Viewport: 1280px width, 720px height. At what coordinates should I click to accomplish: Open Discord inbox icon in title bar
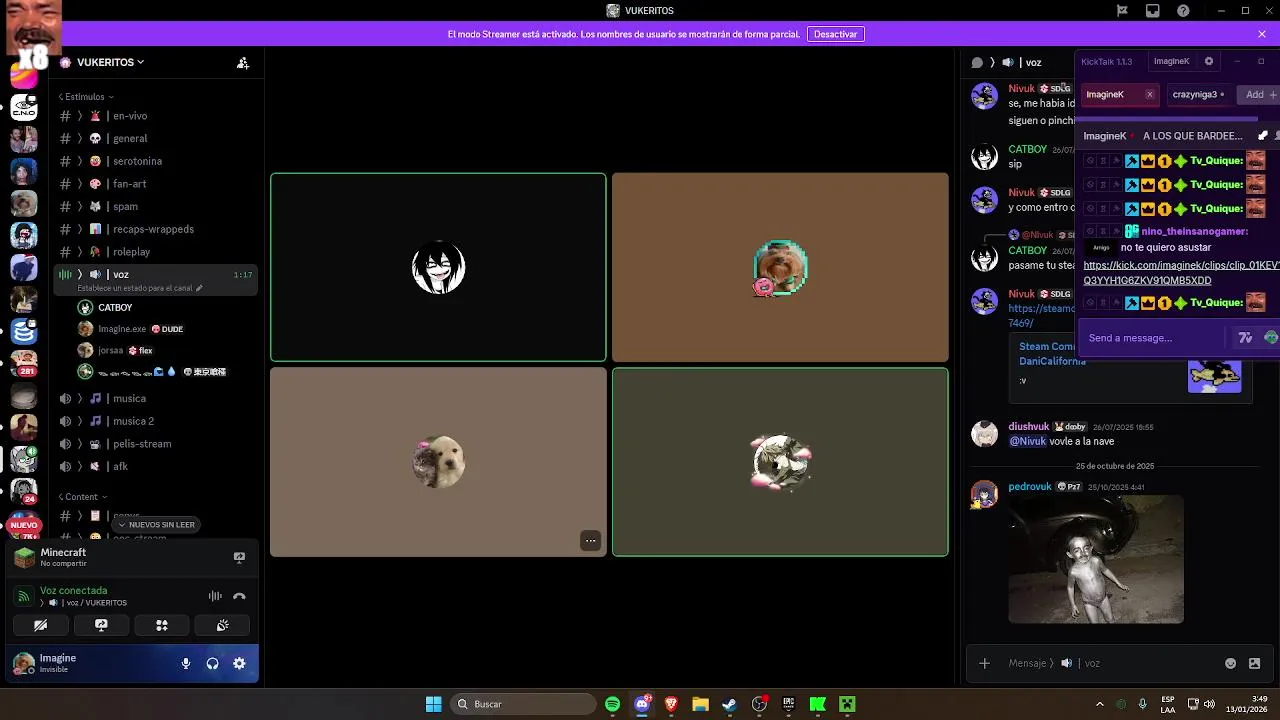pos(1153,11)
